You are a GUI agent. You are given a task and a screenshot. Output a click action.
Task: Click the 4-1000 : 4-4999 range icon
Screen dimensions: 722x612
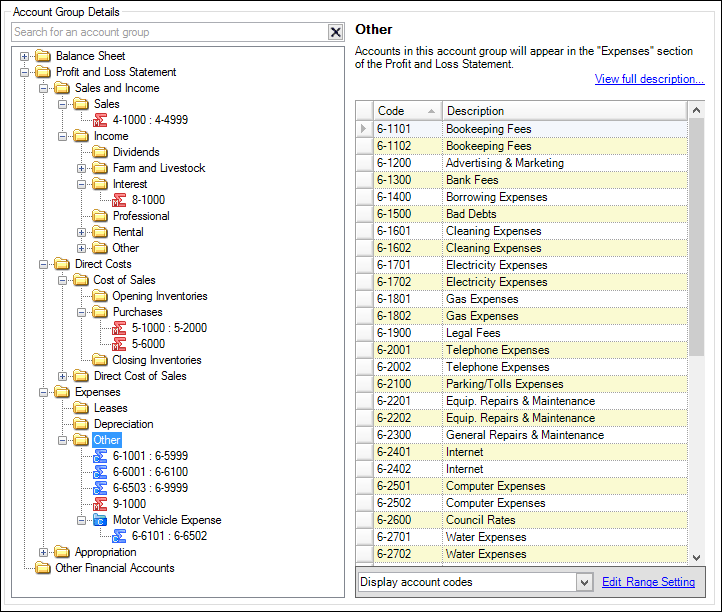[x=100, y=120]
